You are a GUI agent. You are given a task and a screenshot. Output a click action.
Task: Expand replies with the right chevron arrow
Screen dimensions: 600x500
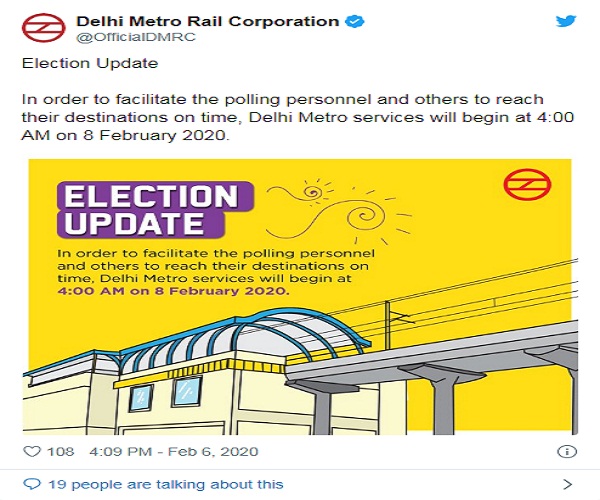click(567, 484)
